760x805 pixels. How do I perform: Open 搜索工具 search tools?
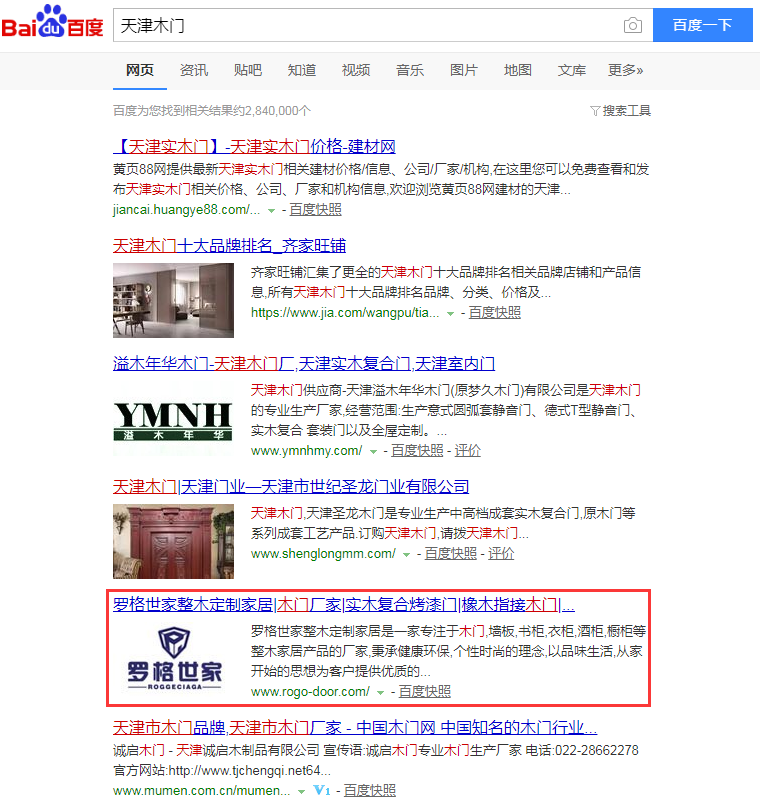click(x=626, y=111)
